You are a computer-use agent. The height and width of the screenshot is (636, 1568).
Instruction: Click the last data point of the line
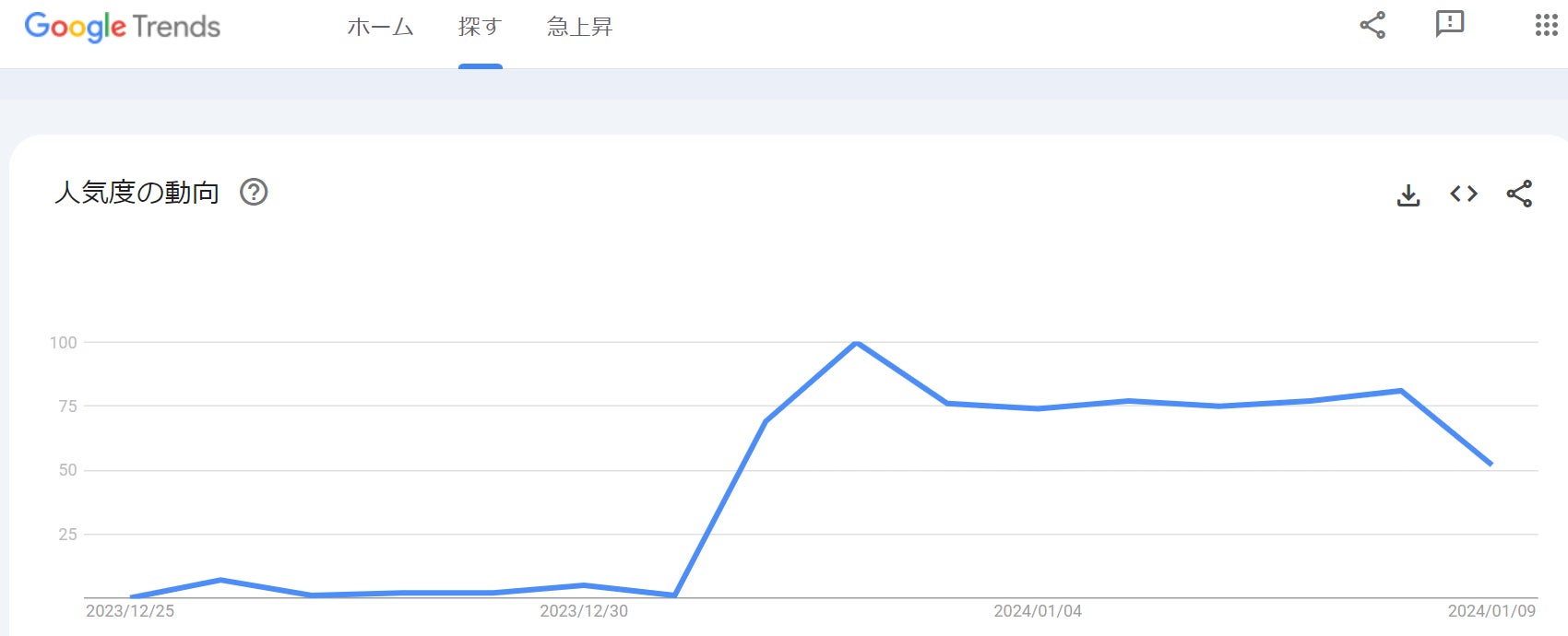1491,464
